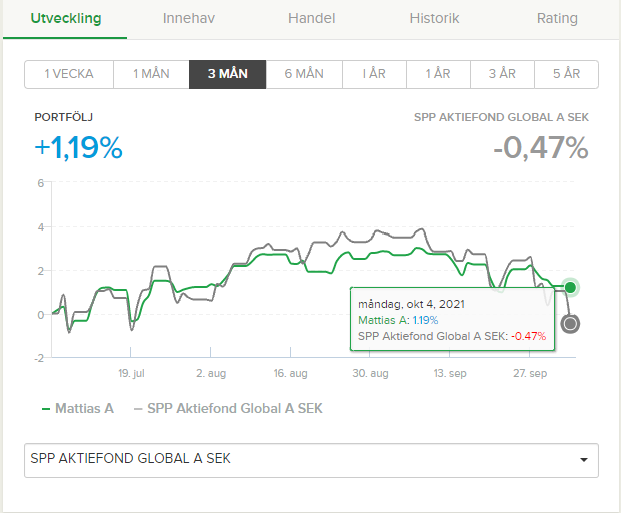Open the Historik tab
This screenshot has height=513, width=621.
pyautogui.click(x=434, y=18)
